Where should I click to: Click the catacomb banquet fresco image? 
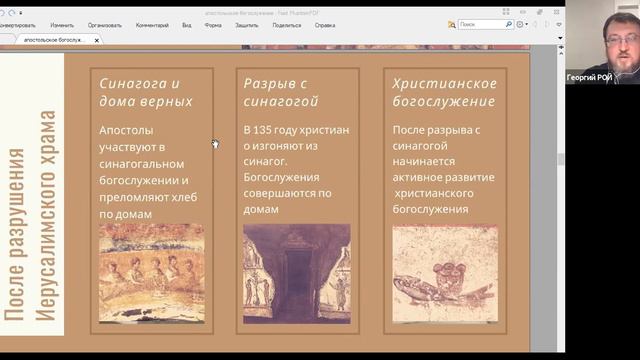(x=152, y=273)
